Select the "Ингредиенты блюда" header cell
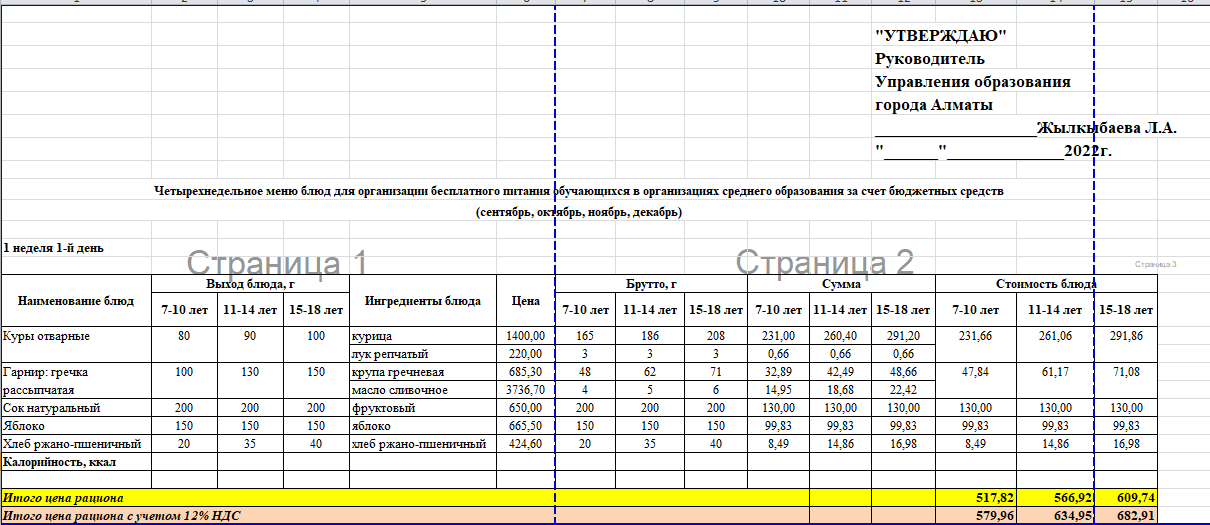The height and width of the screenshot is (525, 1210). coord(422,300)
